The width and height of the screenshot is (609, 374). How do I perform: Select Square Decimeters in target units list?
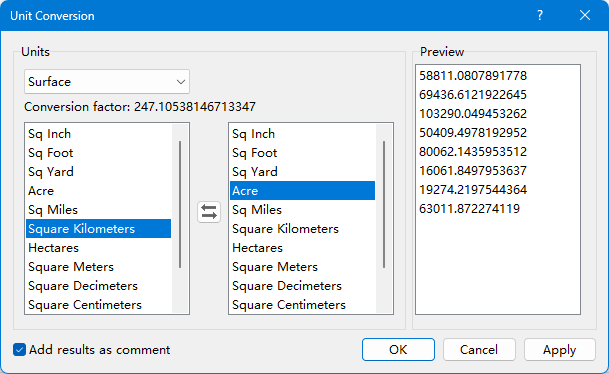[x=303, y=286]
